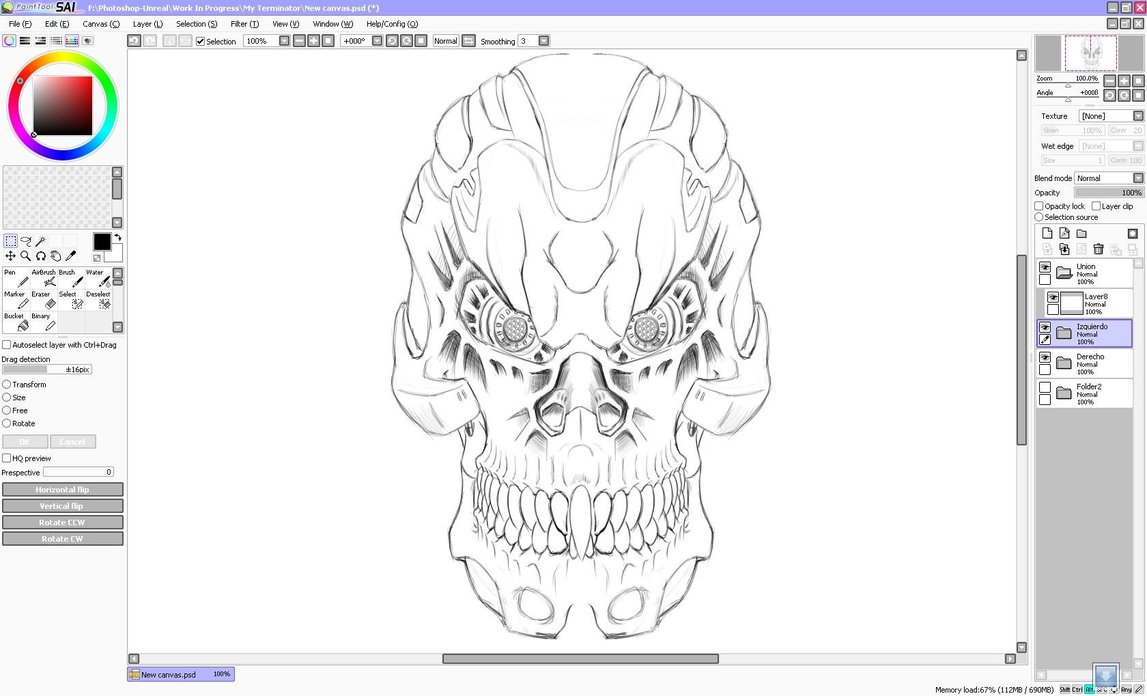Check the HQ preview option
Screen dimensions: 1147x696
6,458
